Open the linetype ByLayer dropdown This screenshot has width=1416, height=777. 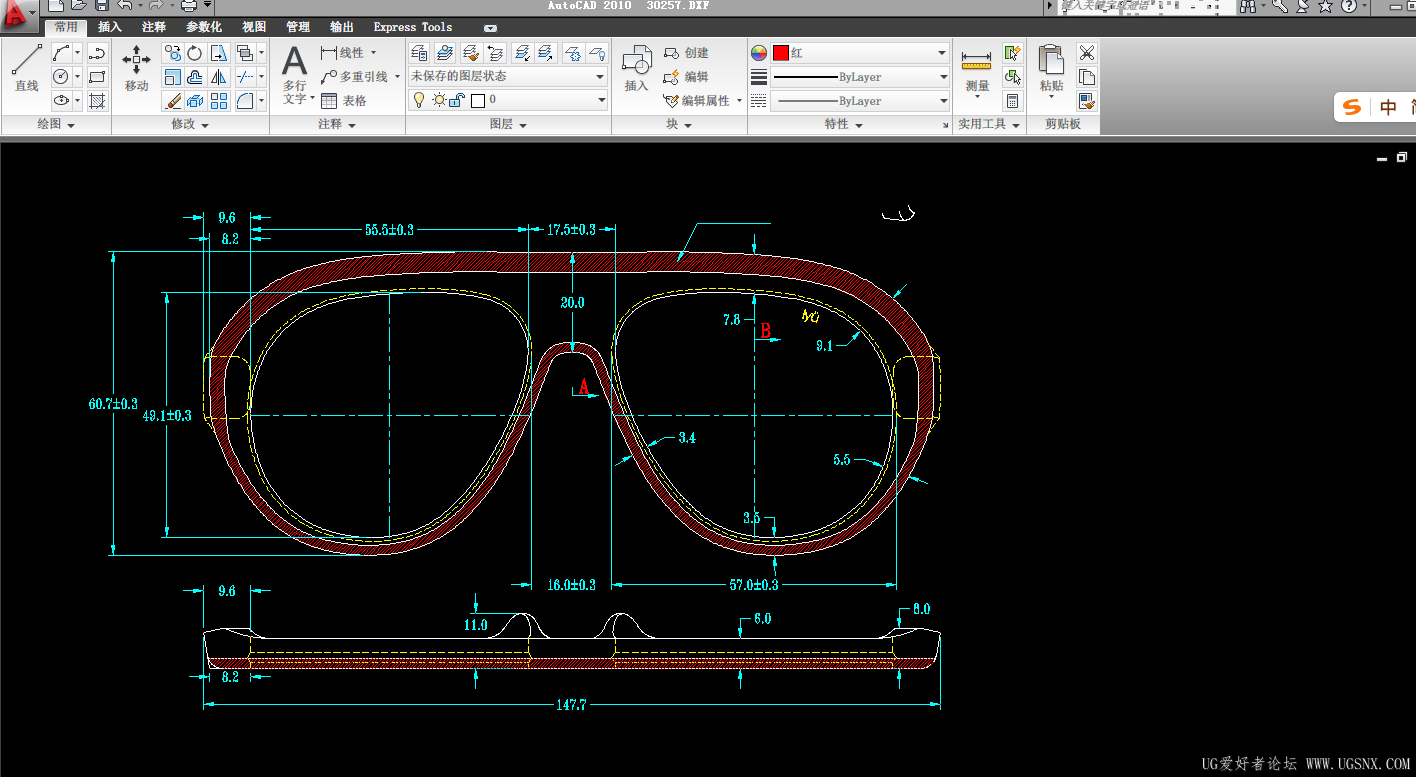click(942, 101)
